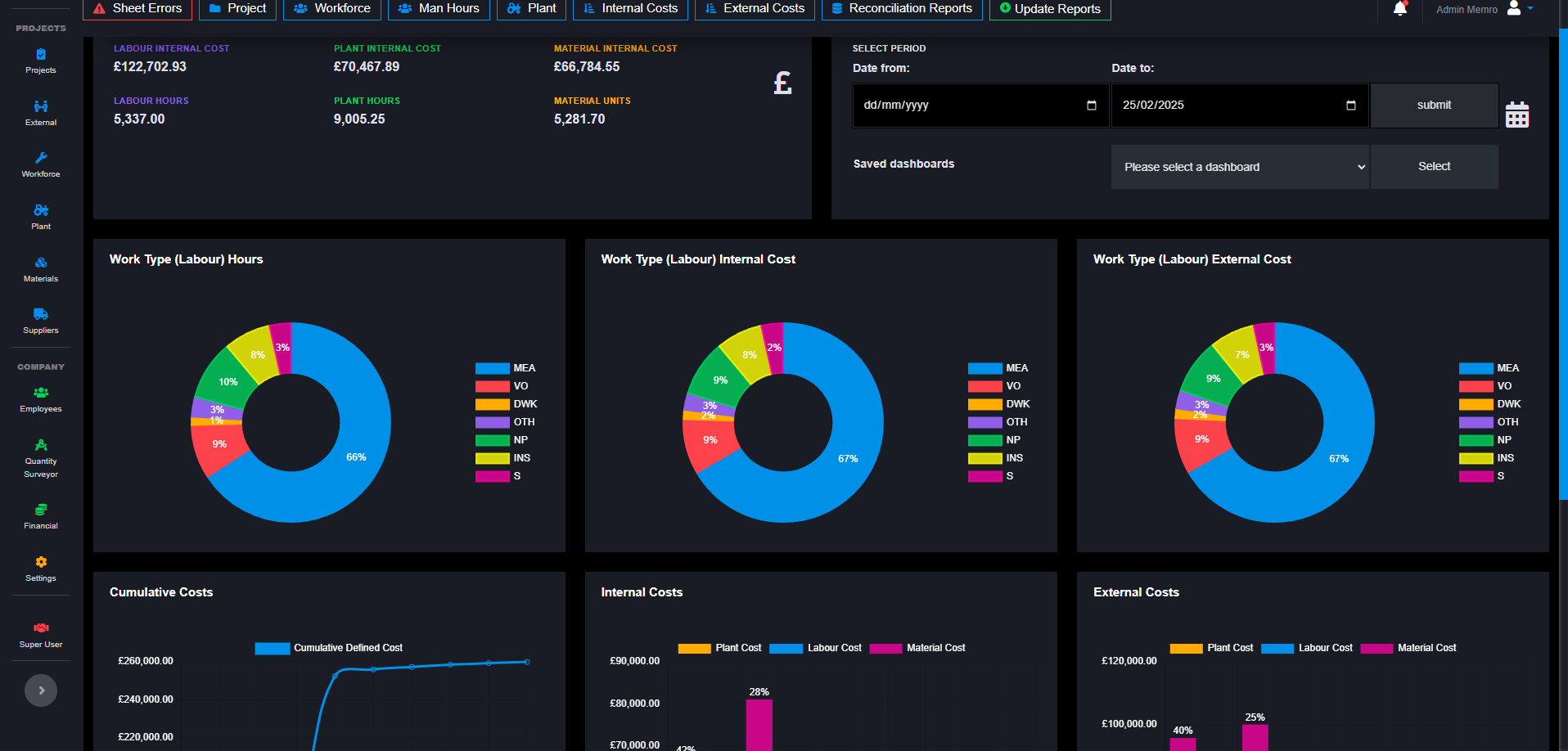Toggle Plant Cost legend in Internal Costs

coord(719,648)
